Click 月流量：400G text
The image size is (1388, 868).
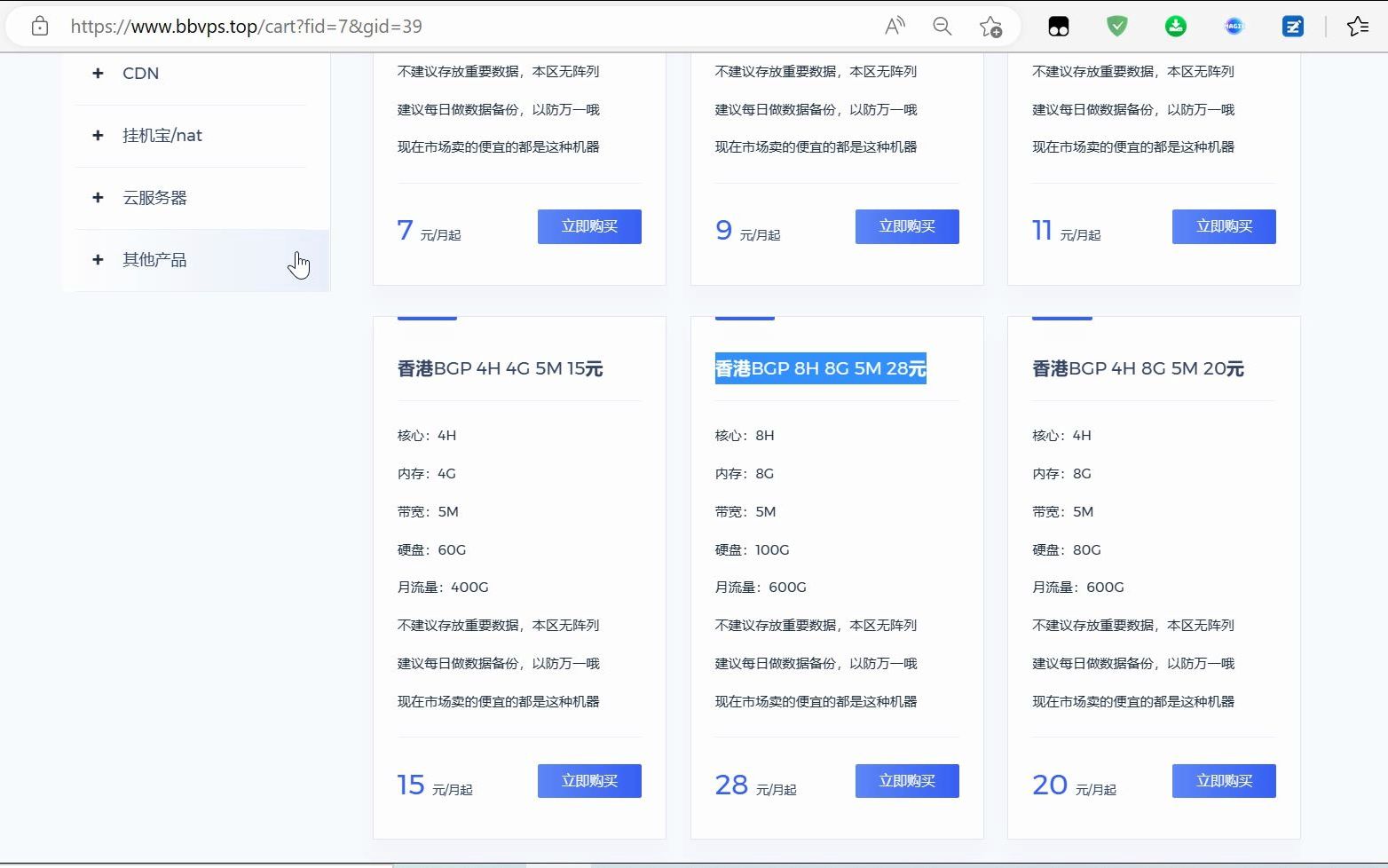[x=443, y=588]
